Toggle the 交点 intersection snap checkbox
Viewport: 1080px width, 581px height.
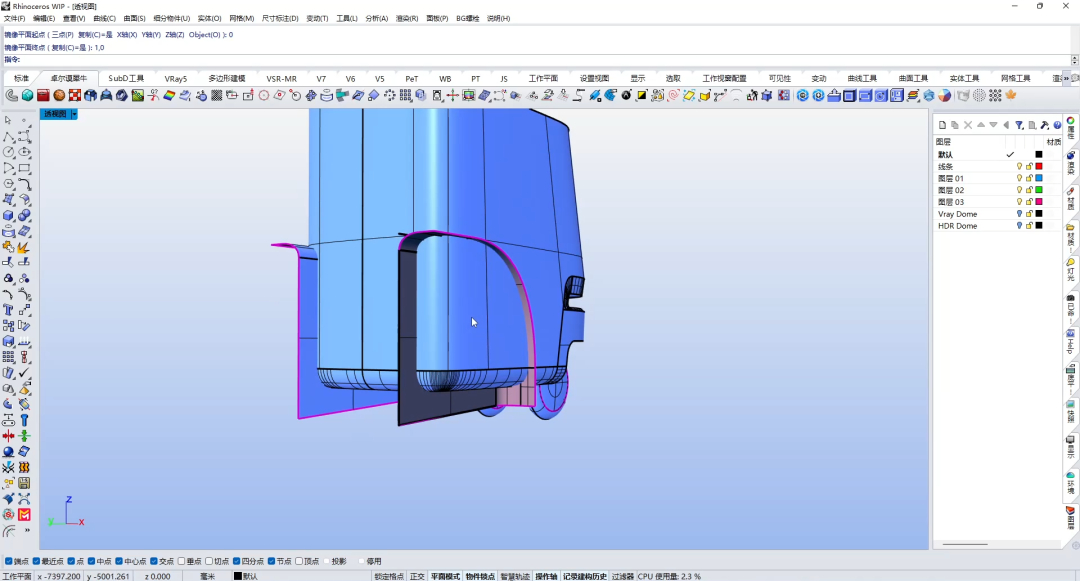[154, 561]
